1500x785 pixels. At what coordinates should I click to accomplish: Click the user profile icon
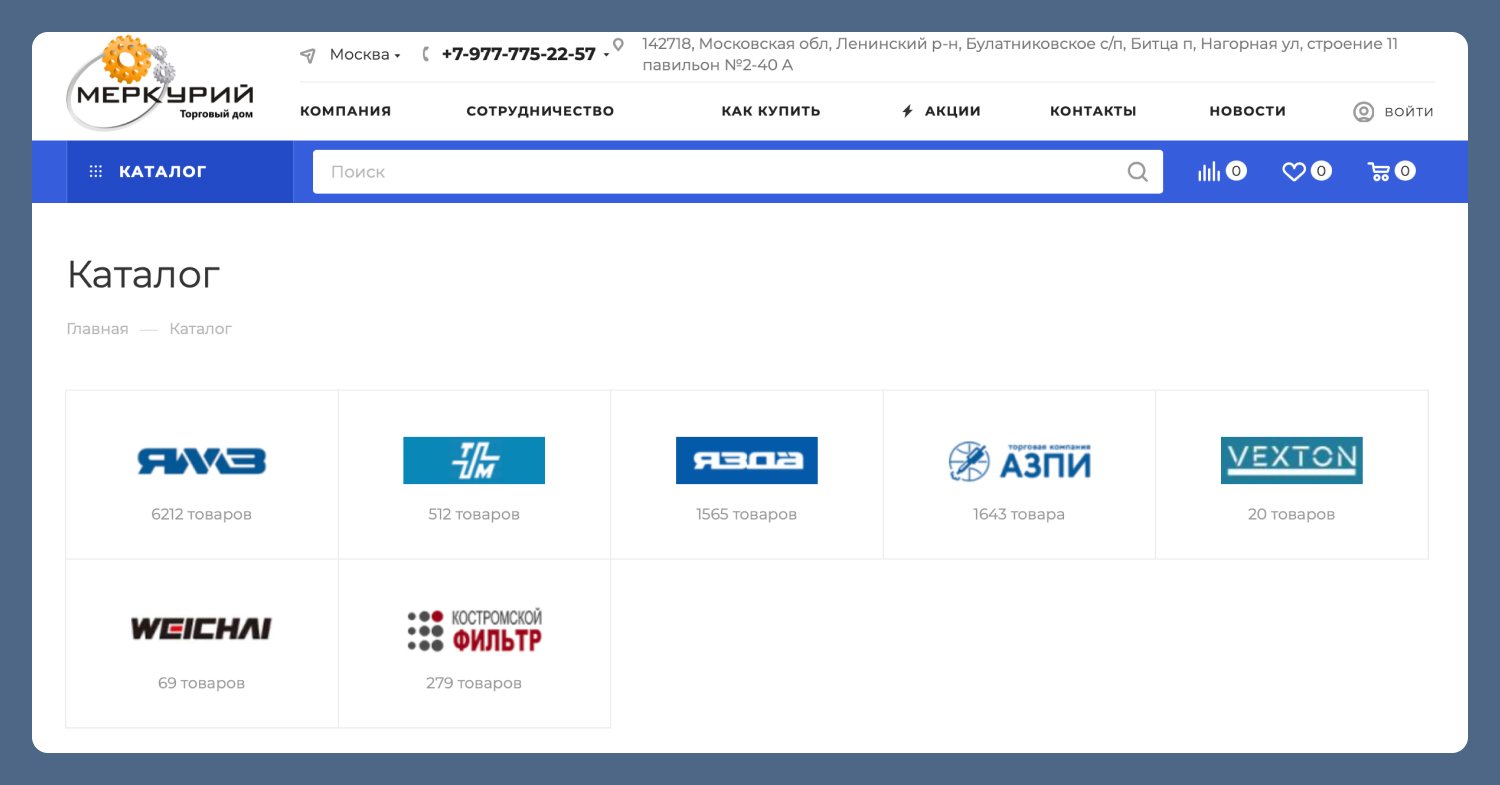(x=1363, y=112)
